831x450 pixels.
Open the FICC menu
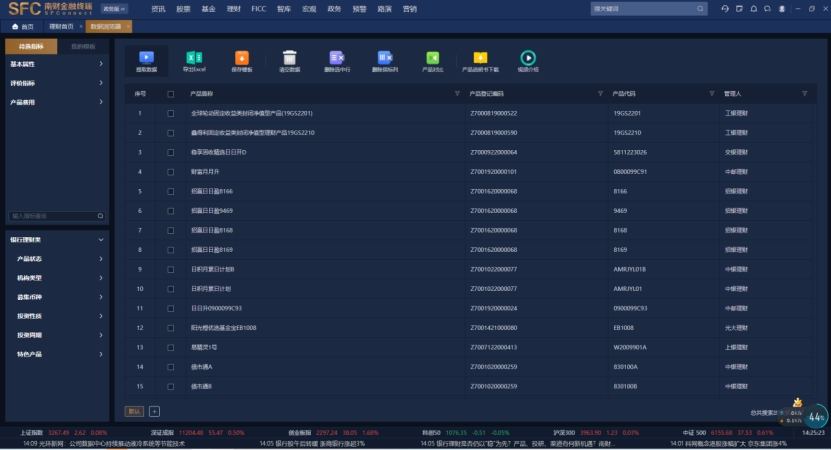tap(259, 9)
